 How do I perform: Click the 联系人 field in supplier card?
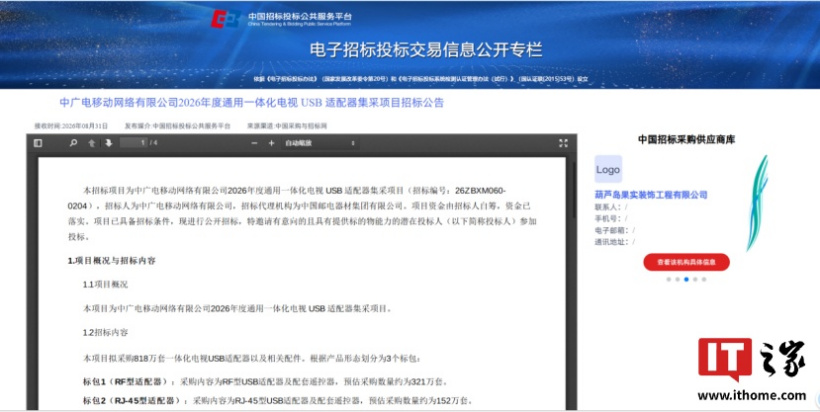[x=611, y=207]
